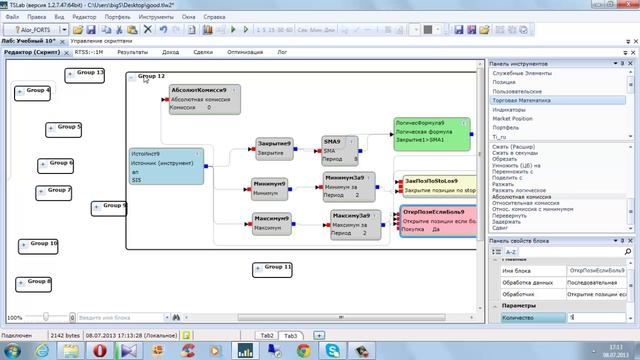Select Относительная комиссия in the tools list
The height and width of the screenshot is (360, 640).
coord(525,203)
